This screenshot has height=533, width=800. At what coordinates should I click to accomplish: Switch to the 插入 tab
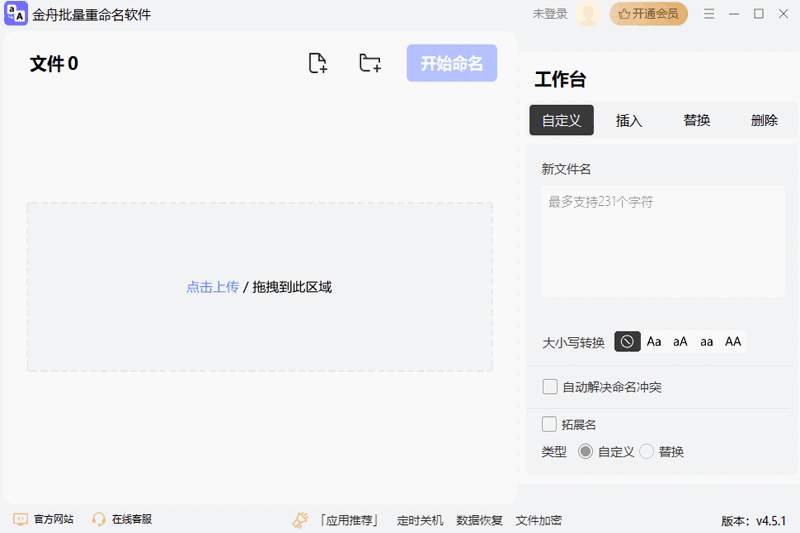pos(629,120)
